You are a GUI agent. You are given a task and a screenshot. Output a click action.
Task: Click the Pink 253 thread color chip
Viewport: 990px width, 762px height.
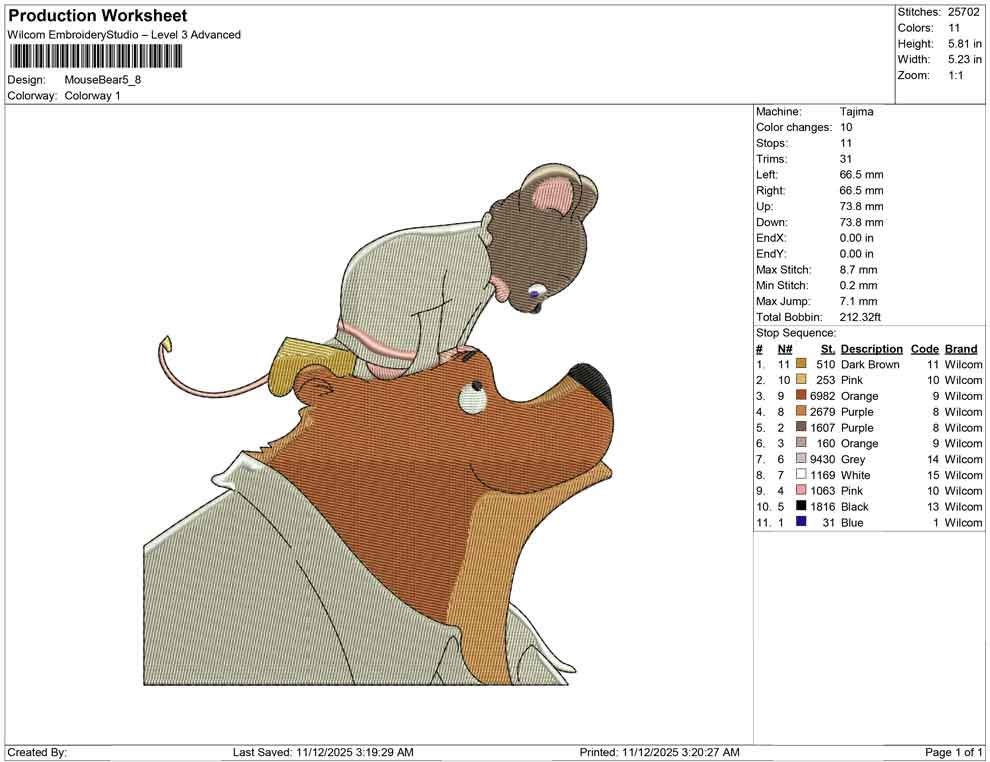803,380
